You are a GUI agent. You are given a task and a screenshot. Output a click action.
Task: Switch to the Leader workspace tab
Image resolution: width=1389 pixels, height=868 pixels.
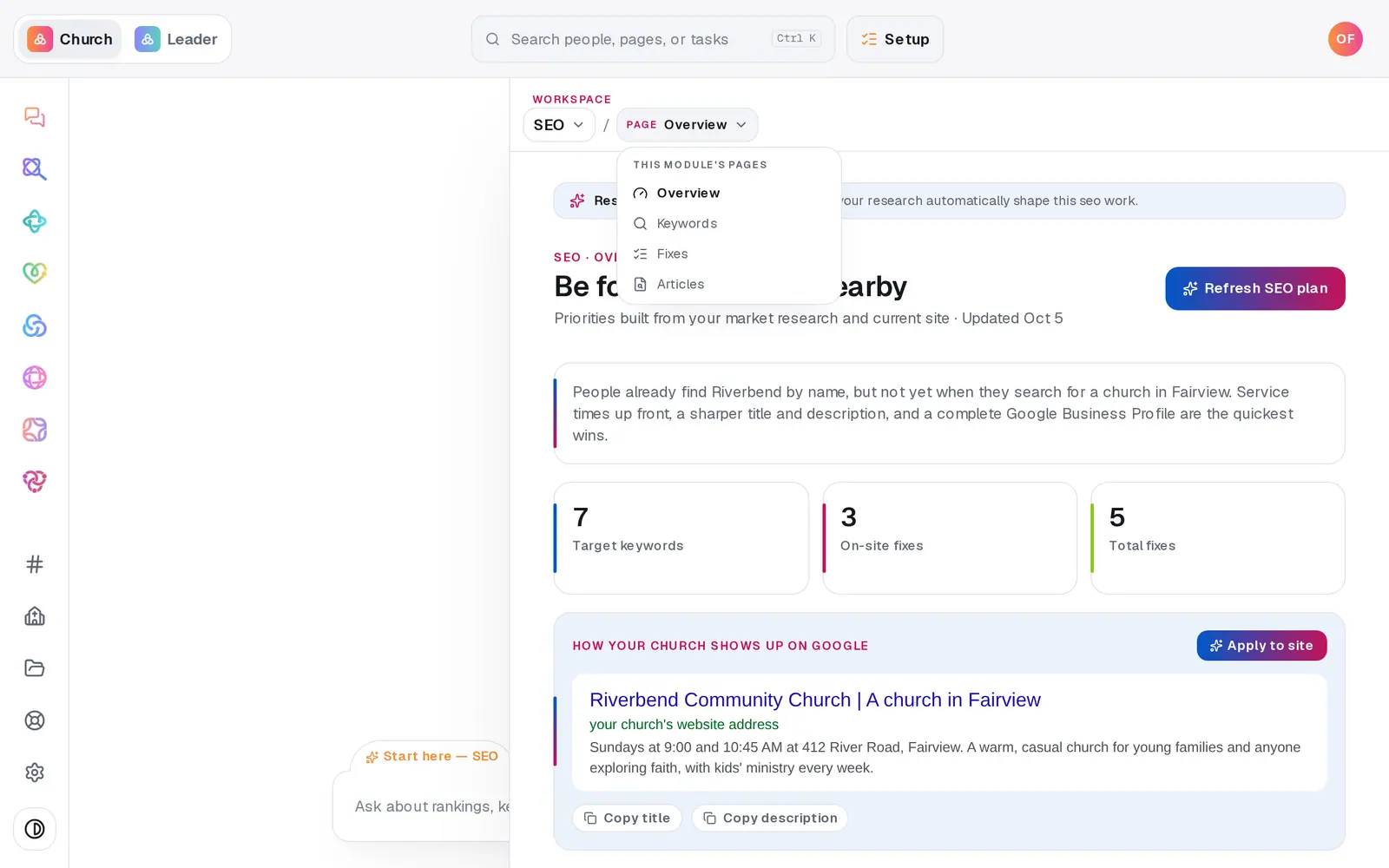click(176, 39)
